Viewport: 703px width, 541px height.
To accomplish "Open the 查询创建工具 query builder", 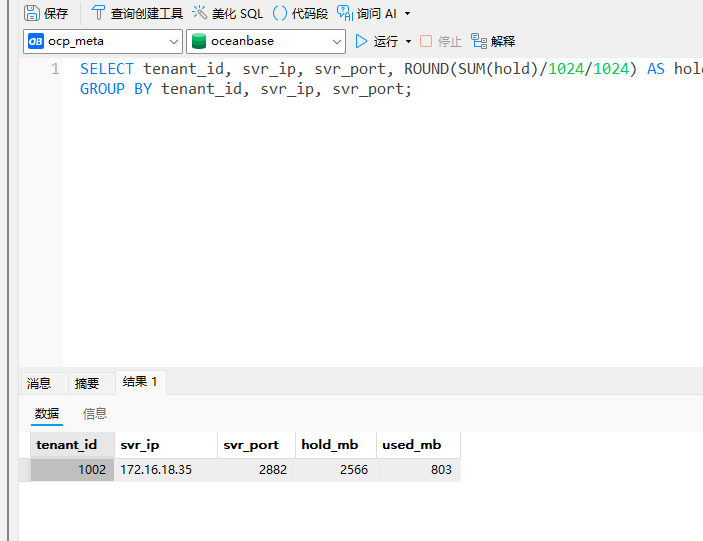I will point(98,13).
